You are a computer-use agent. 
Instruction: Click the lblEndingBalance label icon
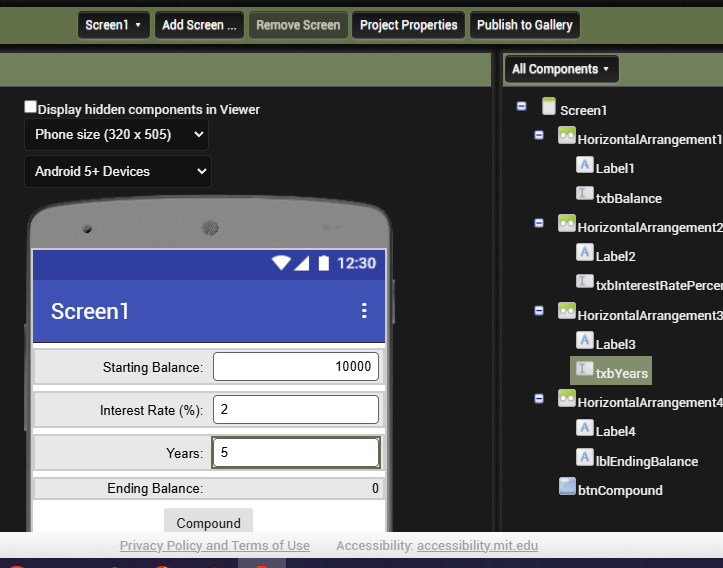pyautogui.click(x=586, y=458)
